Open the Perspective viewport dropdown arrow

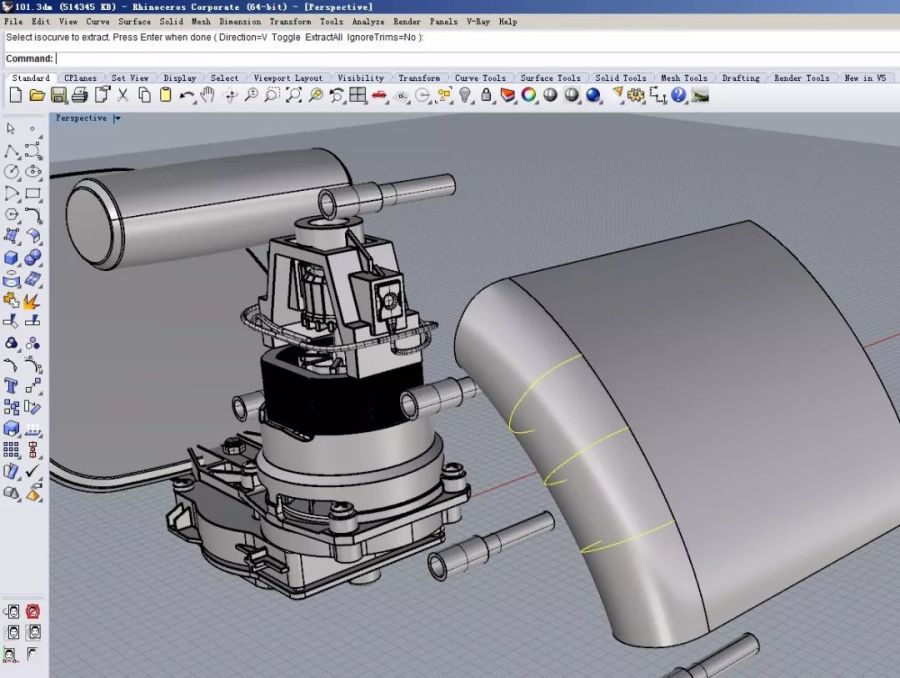click(117, 118)
